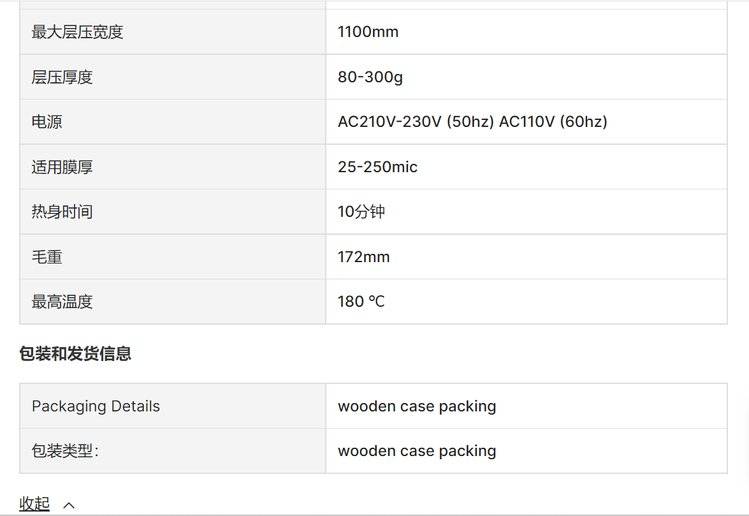This screenshot has width=749, height=516.
Task: Select the 层压厚度 label cell
Action: pos(62,77)
